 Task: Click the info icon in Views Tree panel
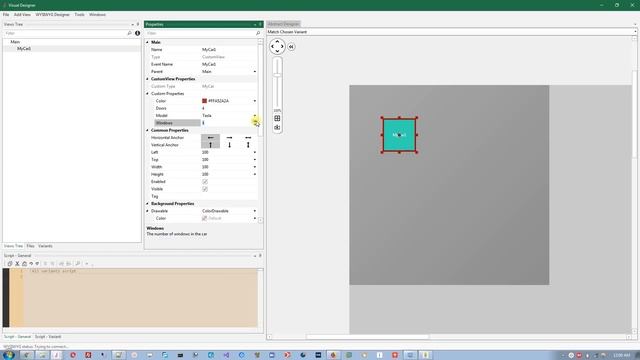tap(138, 33)
